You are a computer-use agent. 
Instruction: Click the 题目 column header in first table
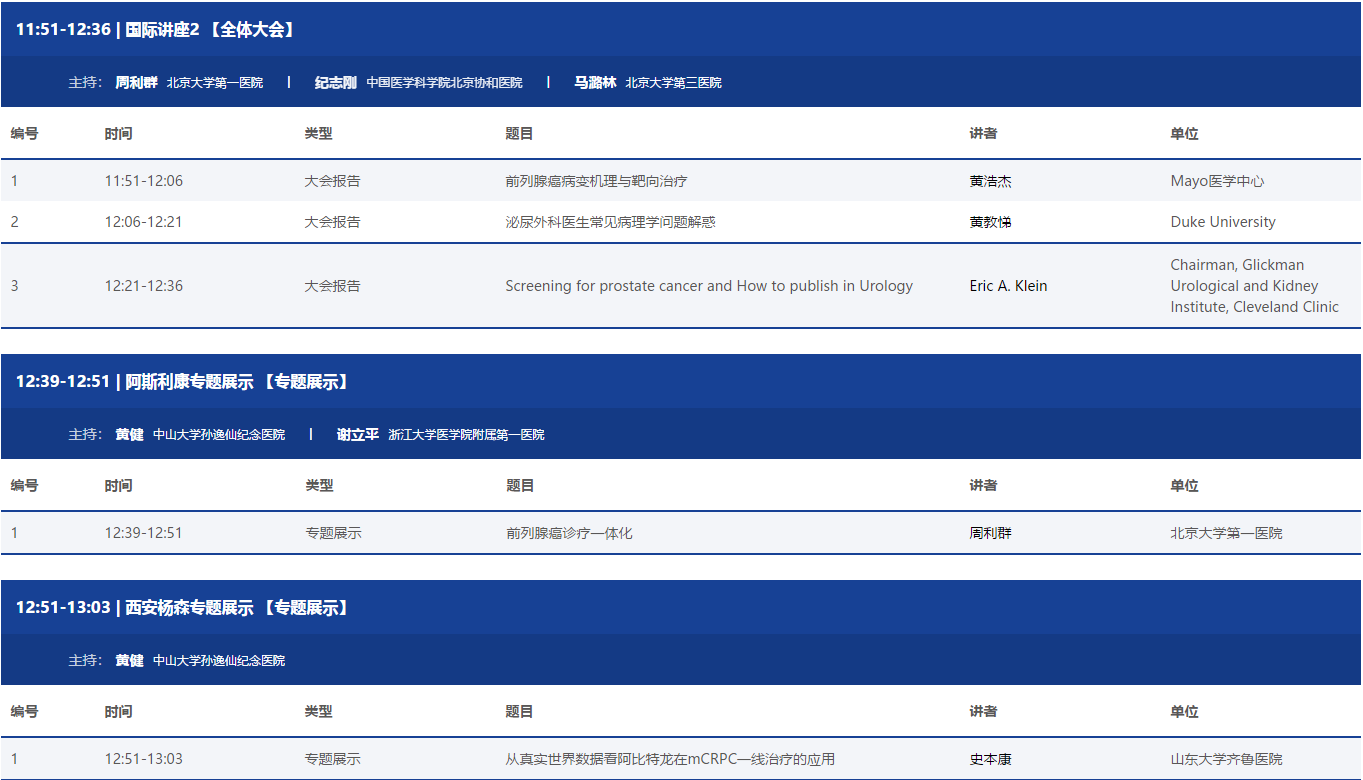tap(519, 134)
